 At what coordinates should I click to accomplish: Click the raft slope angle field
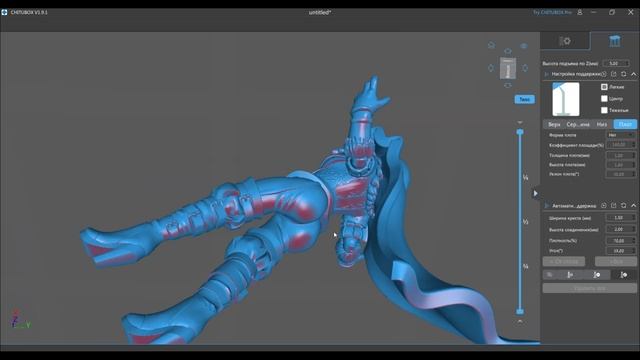tap(620, 174)
